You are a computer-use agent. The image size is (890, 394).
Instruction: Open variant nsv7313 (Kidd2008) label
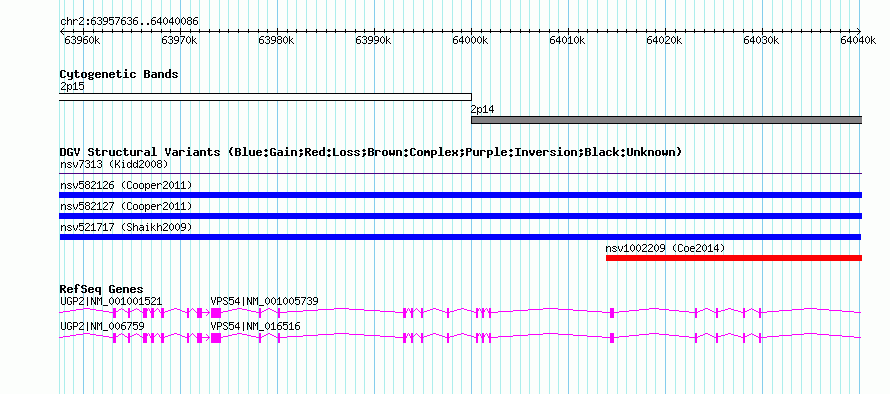pyautogui.click(x=114, y=165)
